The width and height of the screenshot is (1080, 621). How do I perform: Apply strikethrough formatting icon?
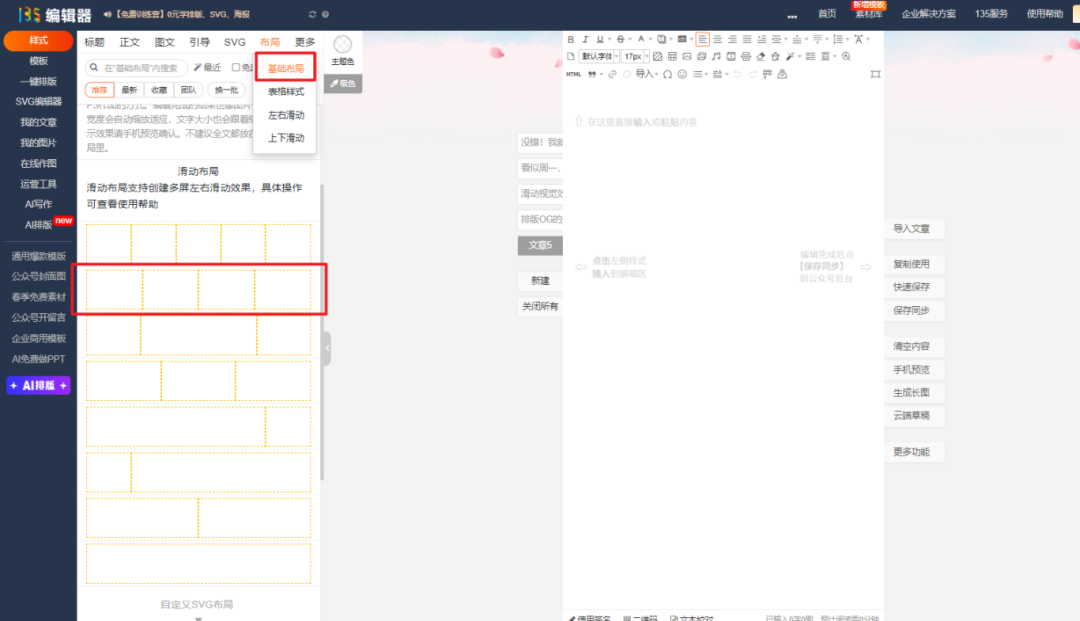pyautogui.click(x=621, y=39)
